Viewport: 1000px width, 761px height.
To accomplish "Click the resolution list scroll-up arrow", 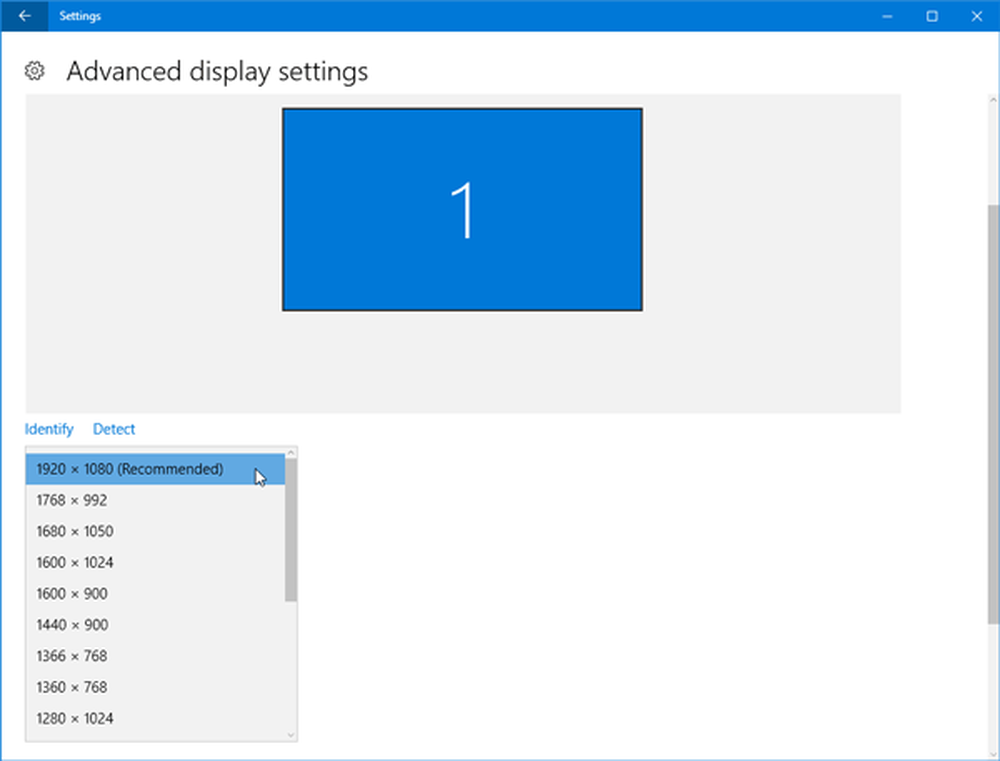I will coord(291,452).
